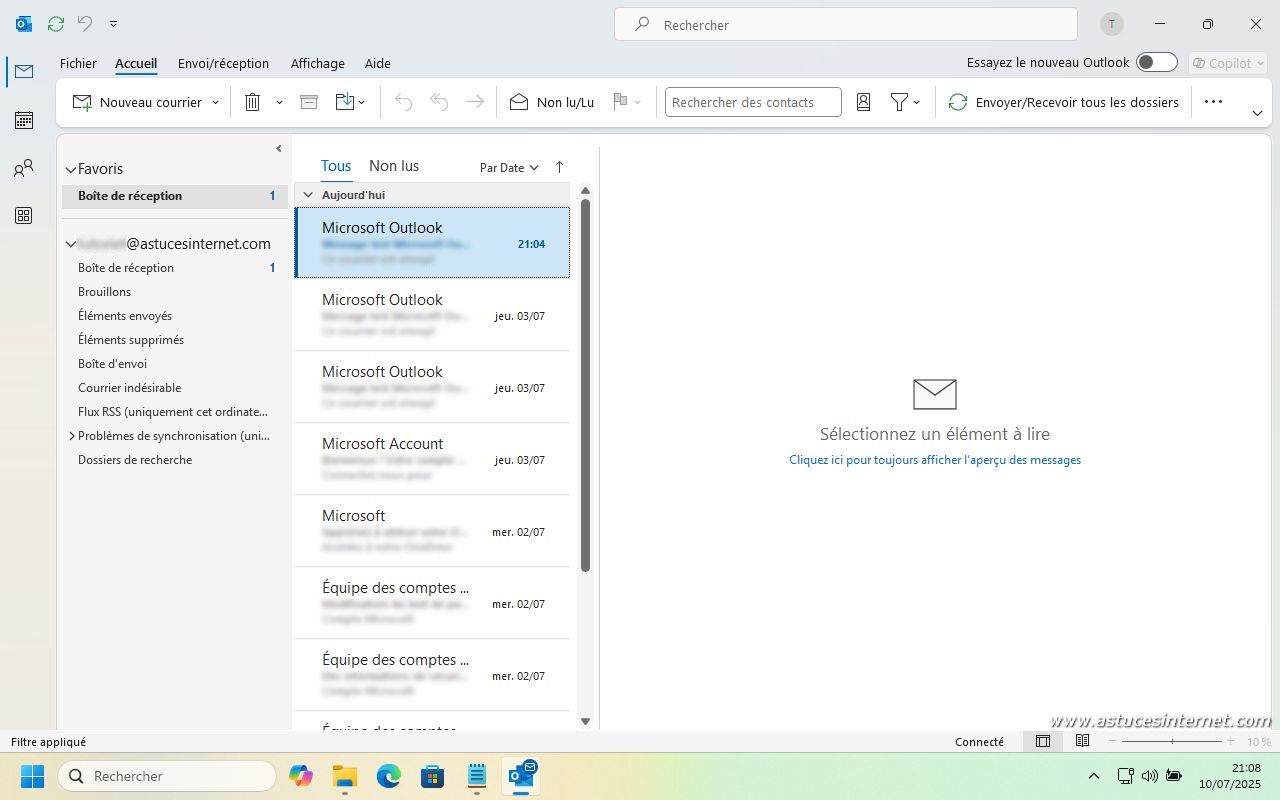Viewport: 1280px width, 800px height.
Task: Click Cliquez ici pour toujours afficher l'aperçu link
Action: [935, 460]
